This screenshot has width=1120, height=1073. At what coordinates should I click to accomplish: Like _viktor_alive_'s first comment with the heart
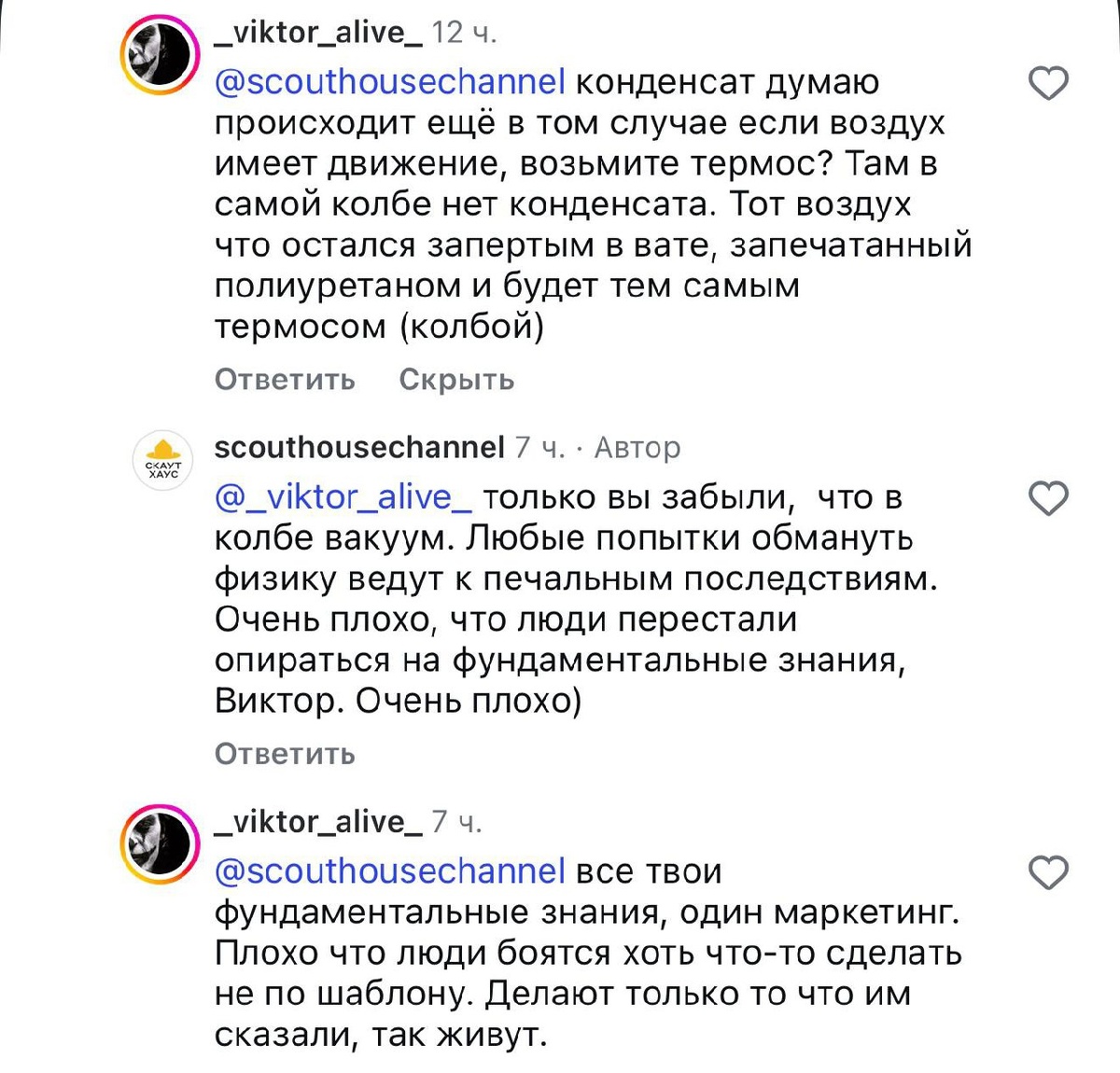[1049, 83]
